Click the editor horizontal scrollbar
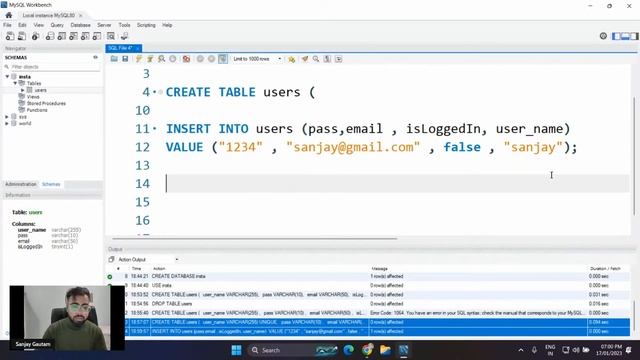This screenshot has width=640, height=360. coord(254,238)
